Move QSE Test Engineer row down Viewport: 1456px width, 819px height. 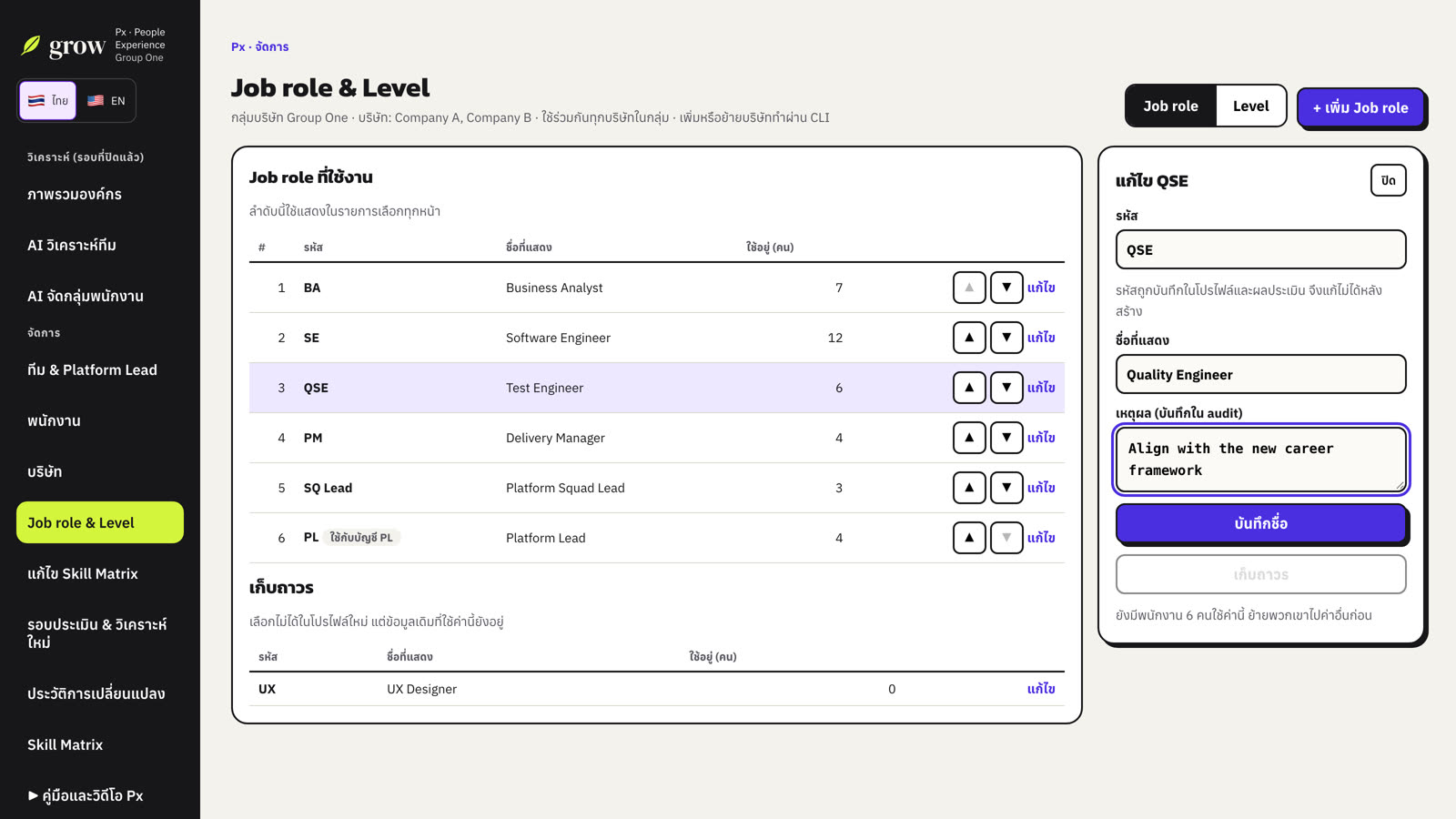pyautogui.click(x=1006, y=388)
